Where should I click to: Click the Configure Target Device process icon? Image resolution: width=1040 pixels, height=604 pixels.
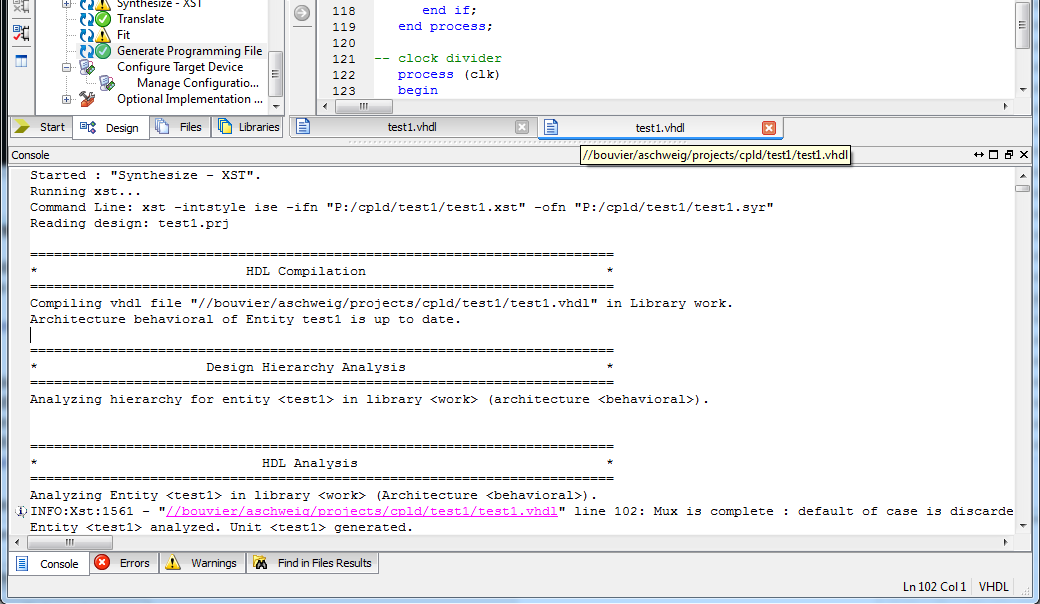87,67
